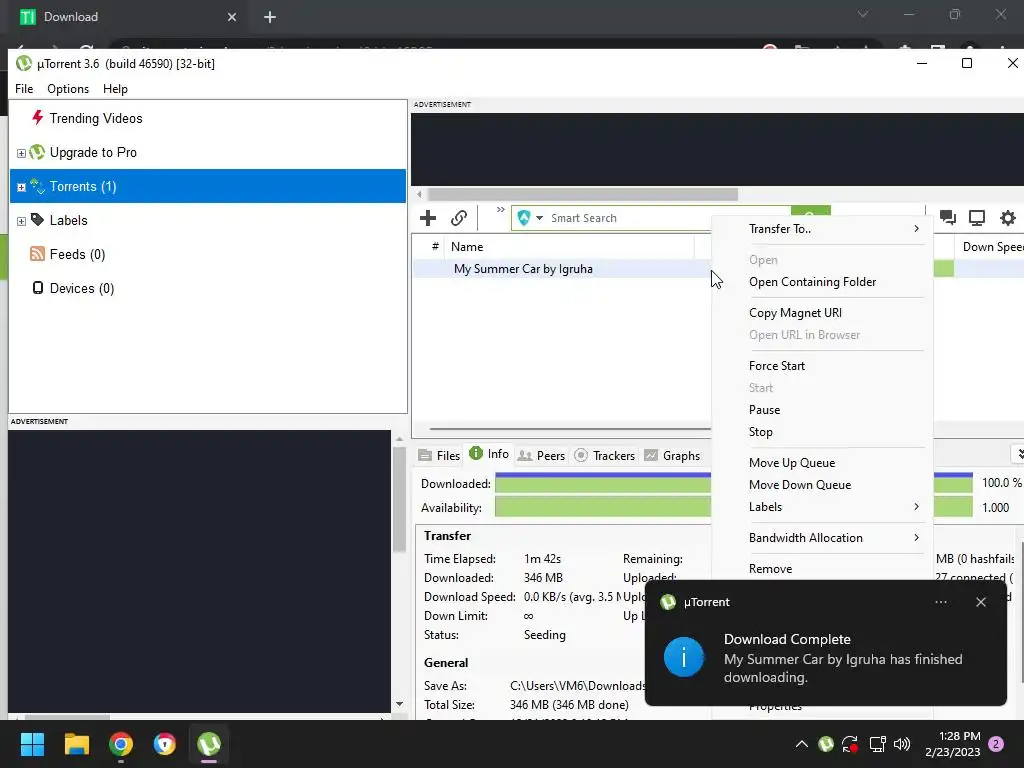Click the Name column header
Image resolution: width=1024 pixels, height=768 pixels.
coord(568,247)
